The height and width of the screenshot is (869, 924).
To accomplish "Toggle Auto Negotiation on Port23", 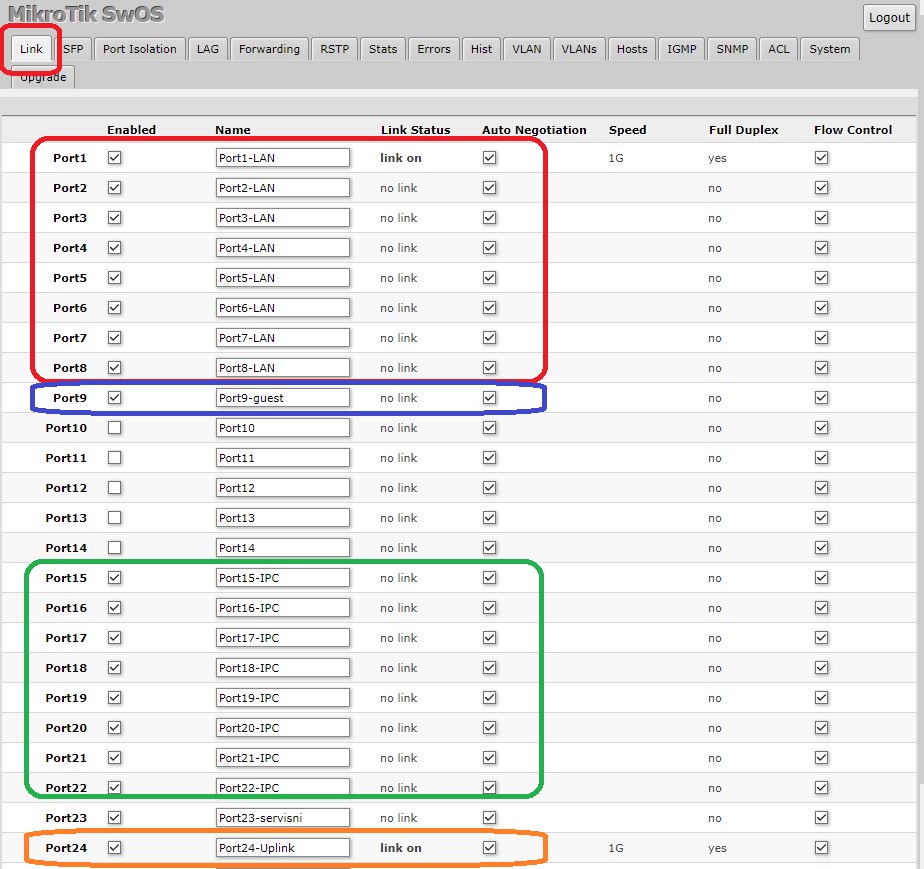I will [489, 818].
